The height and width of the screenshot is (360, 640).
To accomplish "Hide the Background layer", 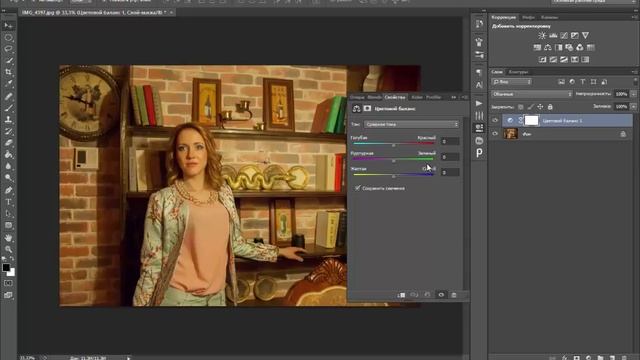I will 495,134.
